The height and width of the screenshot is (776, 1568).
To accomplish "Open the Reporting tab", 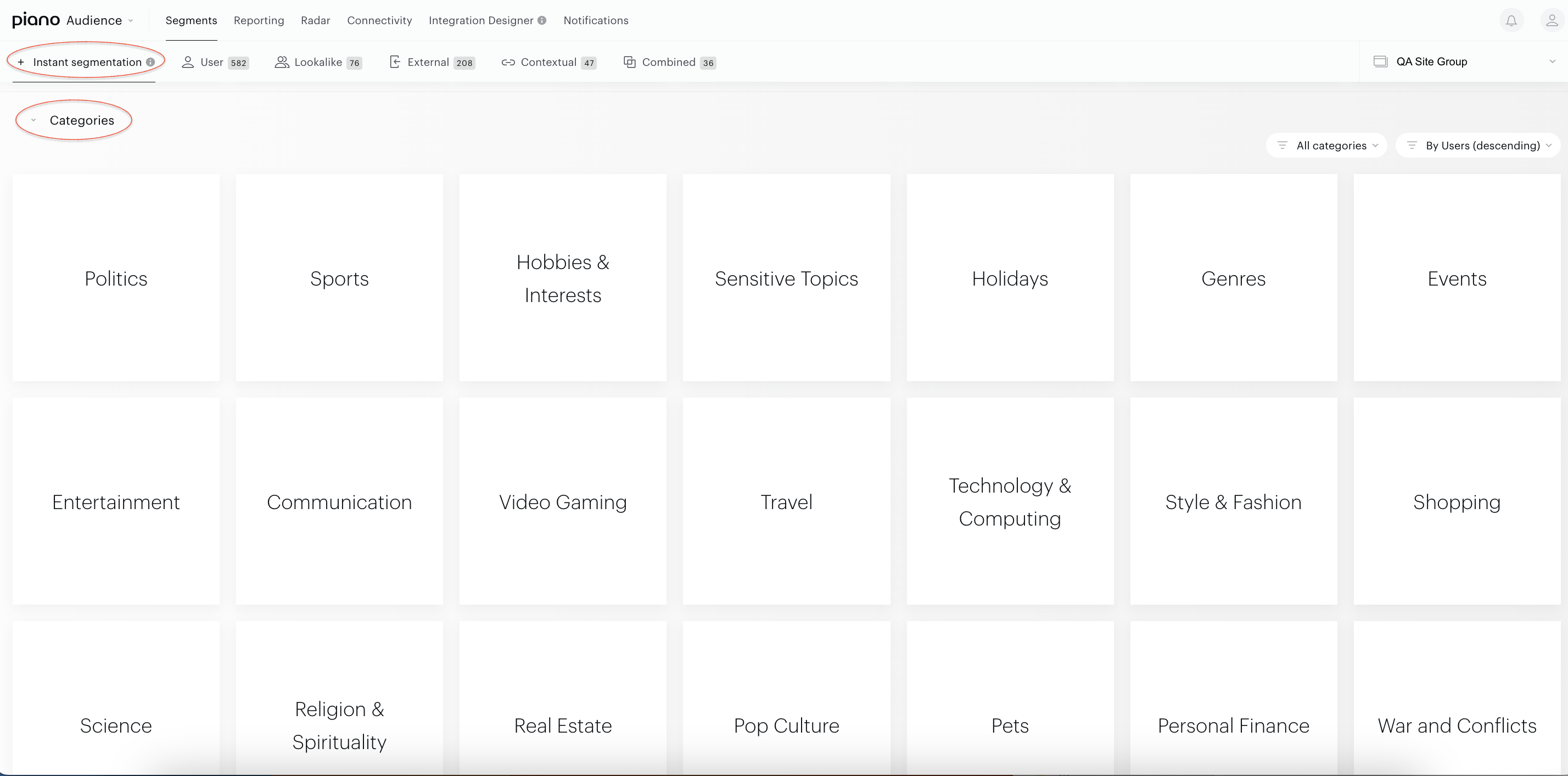I will (x=259, y=20).
